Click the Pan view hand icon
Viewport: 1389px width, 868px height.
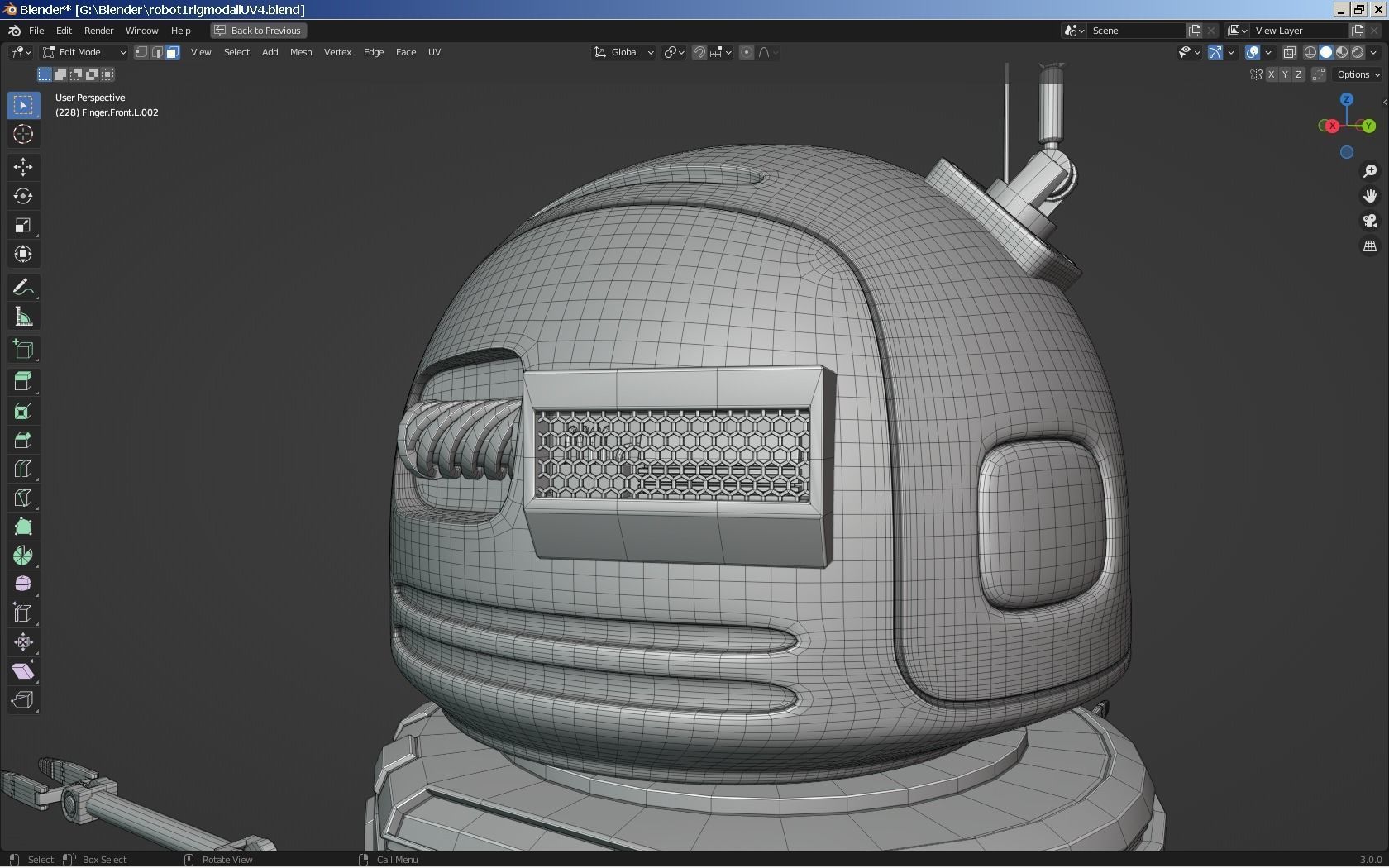(1370, 196)
